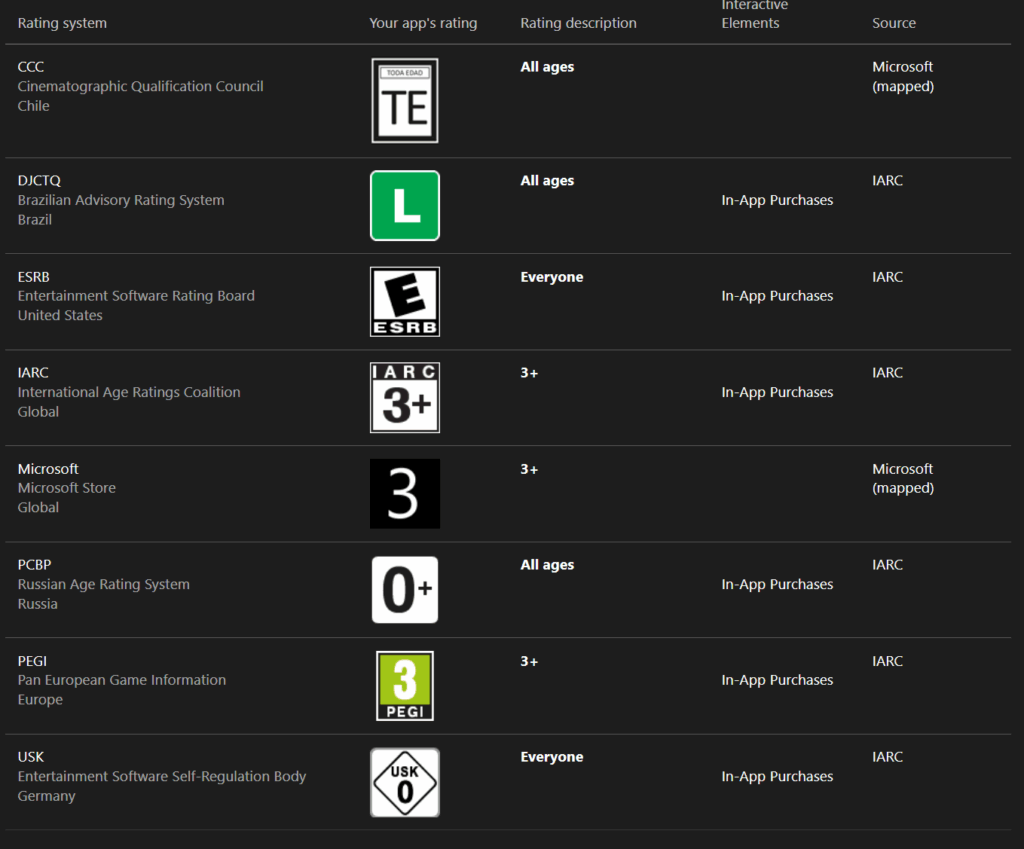Select the Cinematographic Qualification Council row text

pyautogui.click(x=140, y=86)
